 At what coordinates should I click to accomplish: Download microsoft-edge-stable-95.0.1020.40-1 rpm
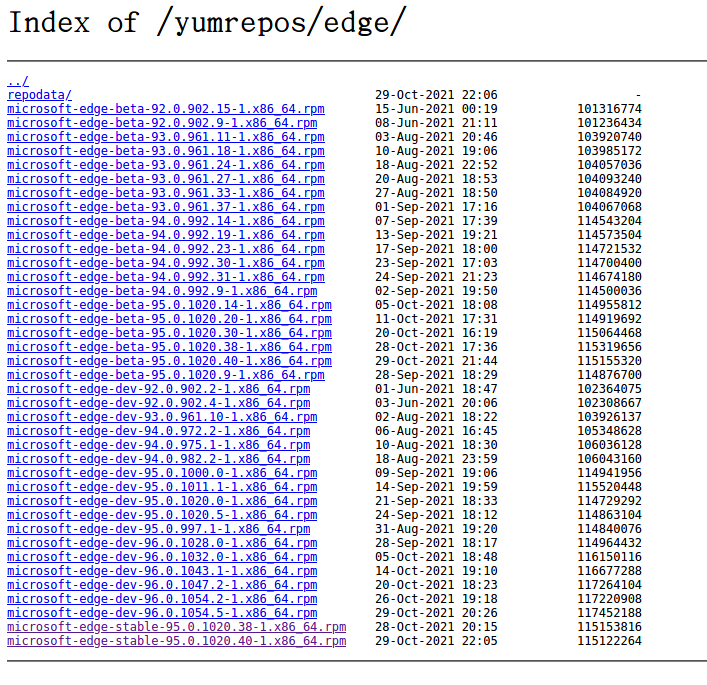coord(177,640)
